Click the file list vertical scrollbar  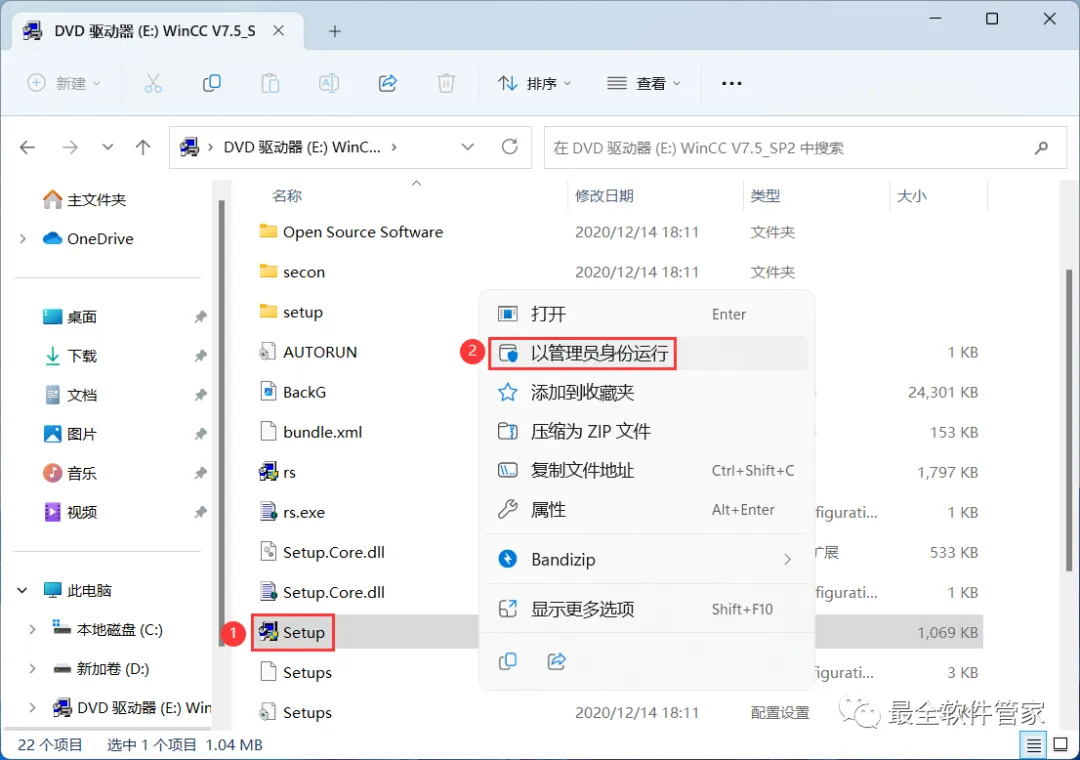[1068, 420]
